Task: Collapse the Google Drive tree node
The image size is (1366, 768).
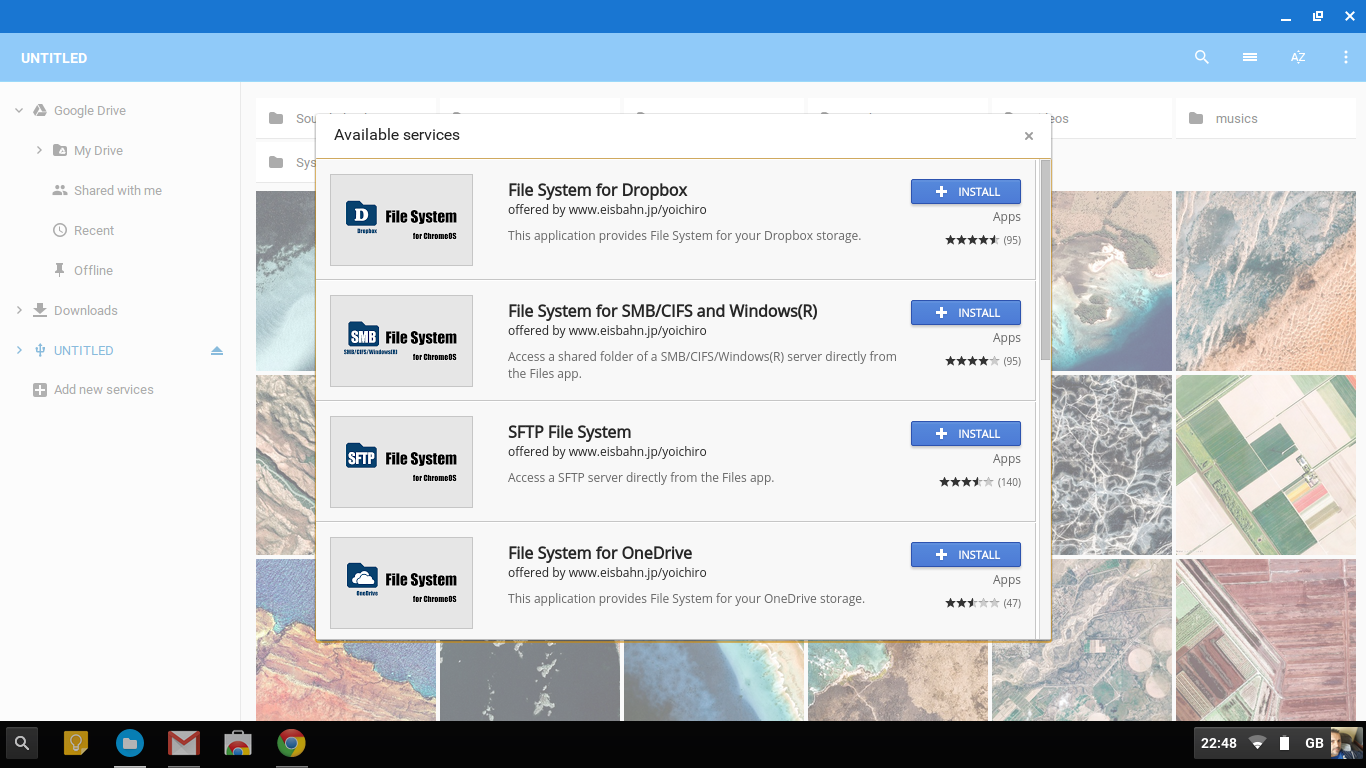Action: click(19, 111)
